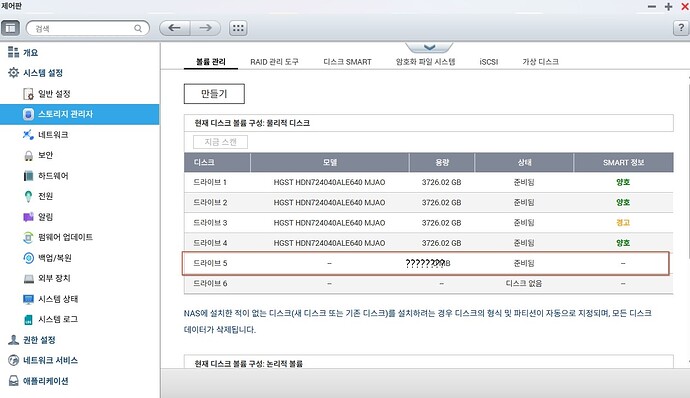Go forward with the right arrow
Image resolution: width=690 pixels, height=398 pixels.
[x=206, y=28]
